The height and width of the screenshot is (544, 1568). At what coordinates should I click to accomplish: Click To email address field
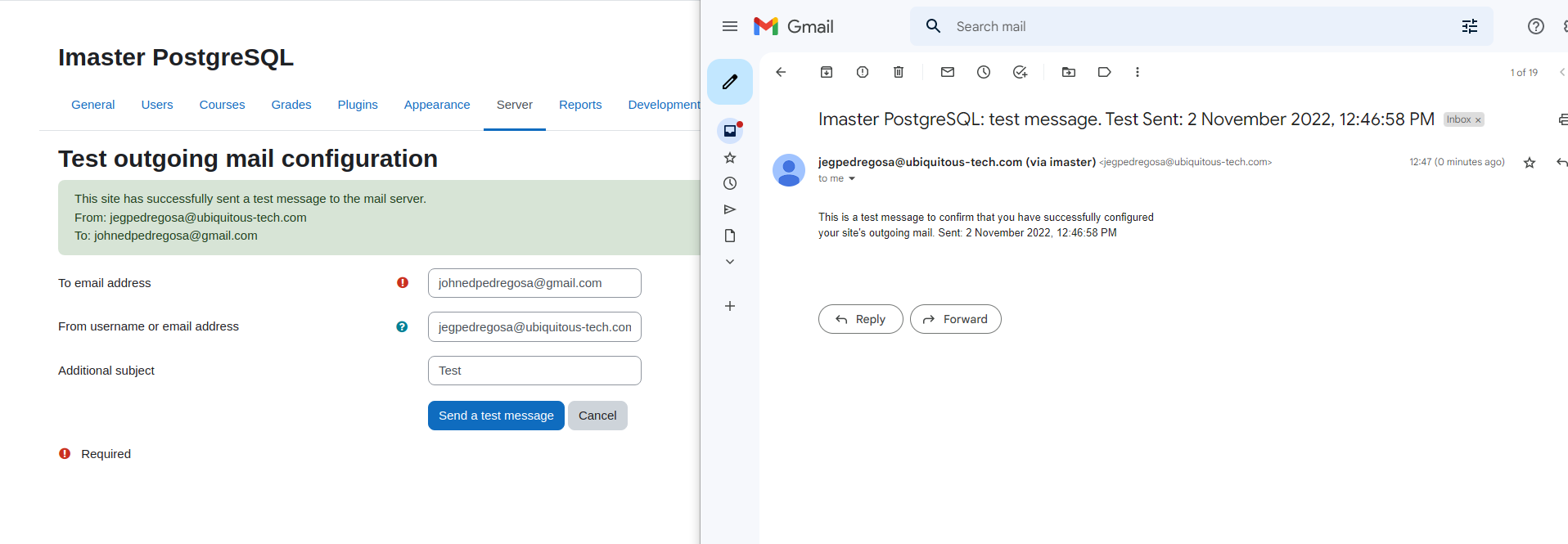pyautogui.click(x=534, y=283)
